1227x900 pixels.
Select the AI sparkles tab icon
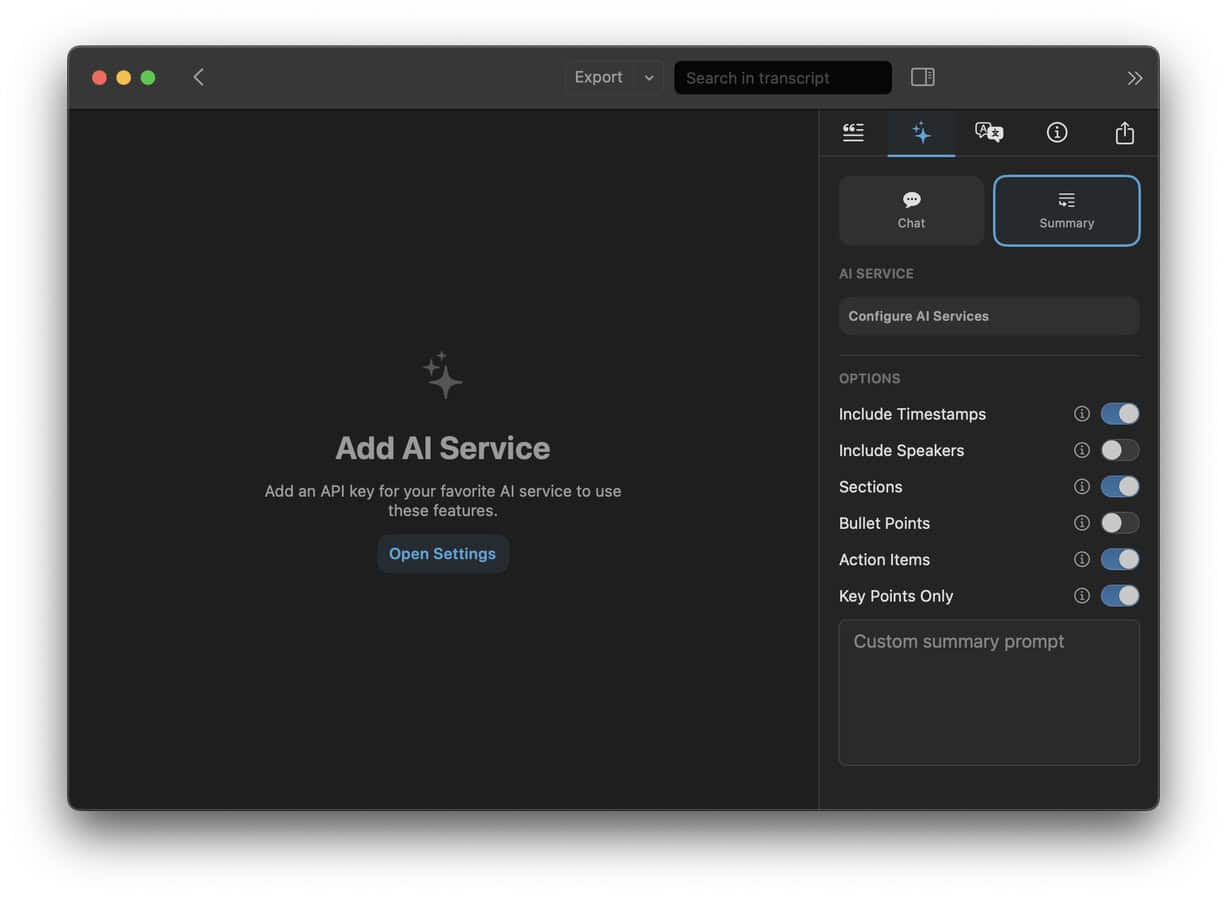tap(921, 133)
